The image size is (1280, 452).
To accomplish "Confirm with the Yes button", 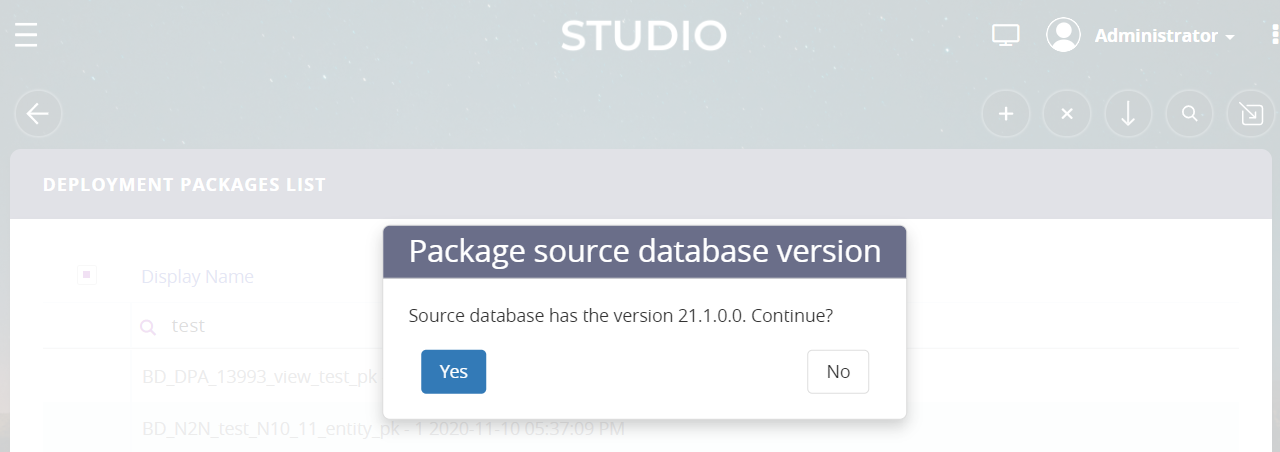I will 453,372.
